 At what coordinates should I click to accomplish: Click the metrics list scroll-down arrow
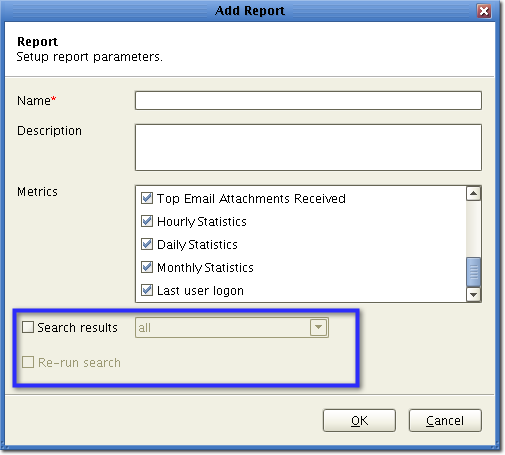[473, 295]
